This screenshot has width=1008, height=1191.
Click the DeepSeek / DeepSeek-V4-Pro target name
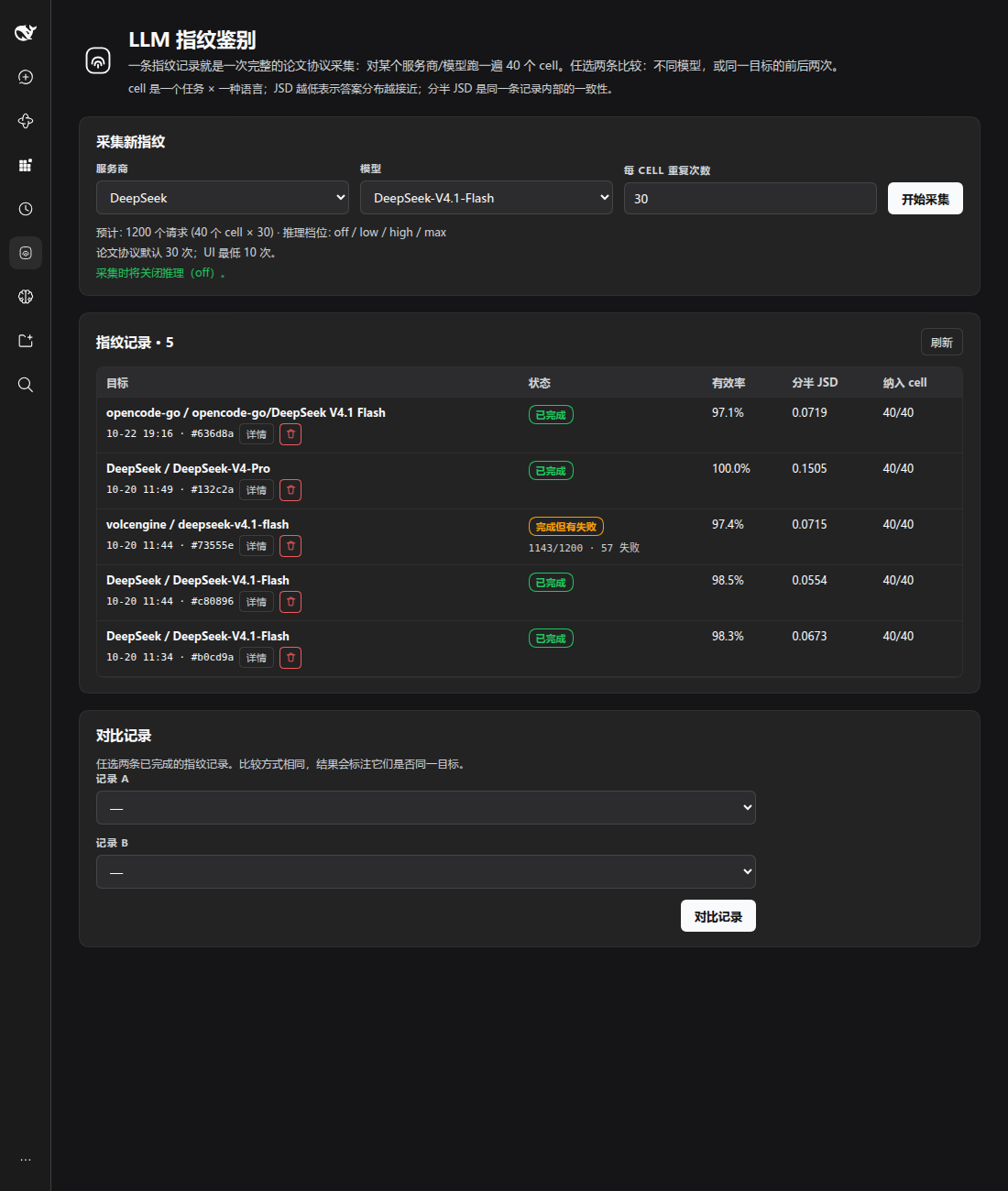188,468
